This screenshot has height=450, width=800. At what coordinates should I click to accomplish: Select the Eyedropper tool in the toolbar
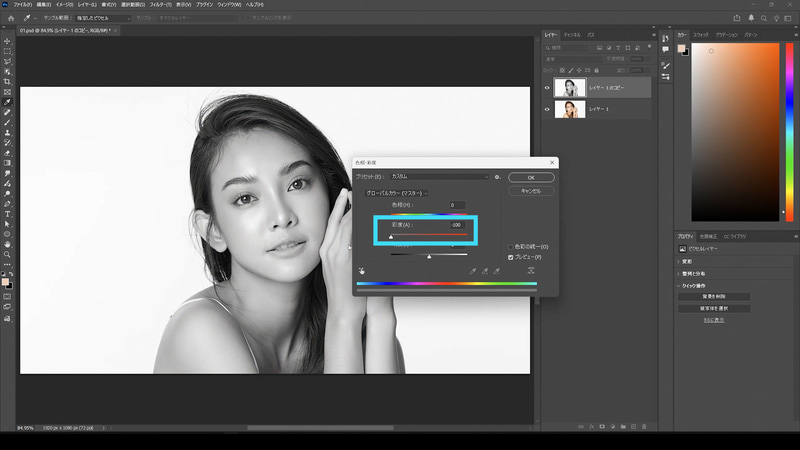pyautogui.click(x=7, y=102)
